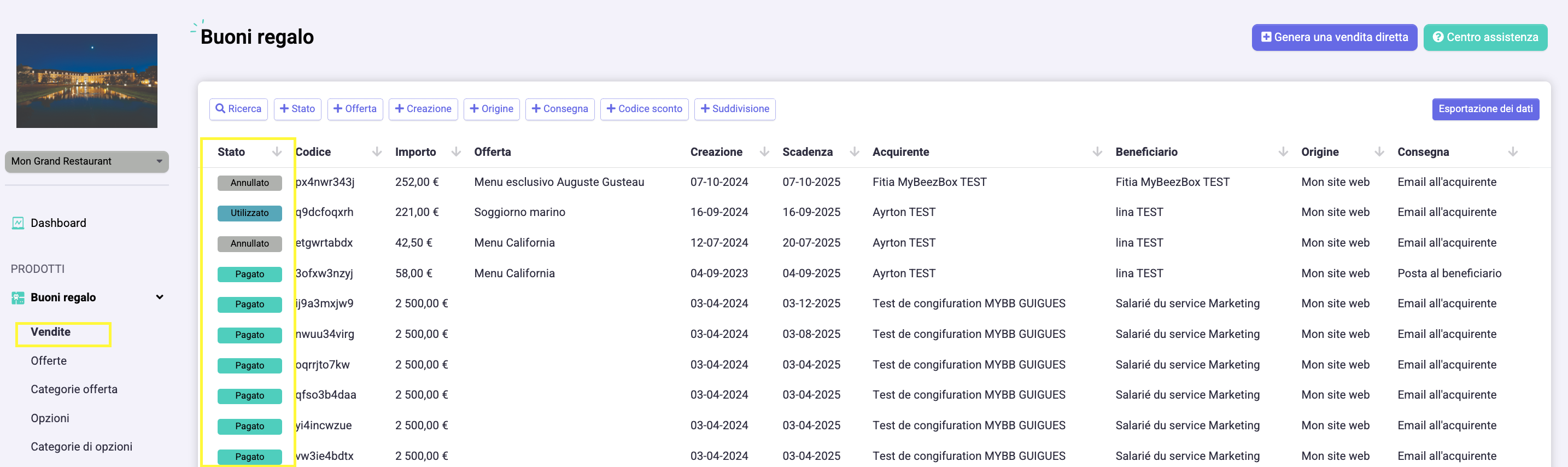Sort by the Beneficiario column arrow
1568x467 pixels.
(x=1283, y=152)
